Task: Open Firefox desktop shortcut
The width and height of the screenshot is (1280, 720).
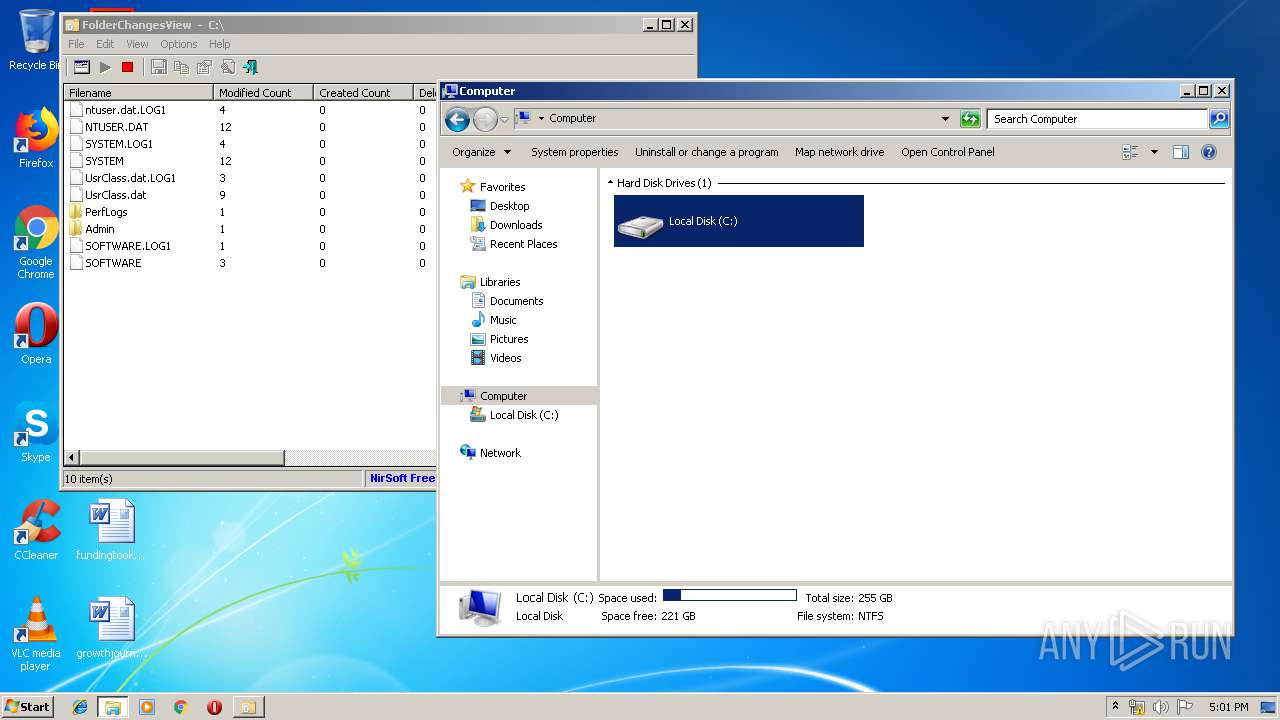Action: coord(36,139)
